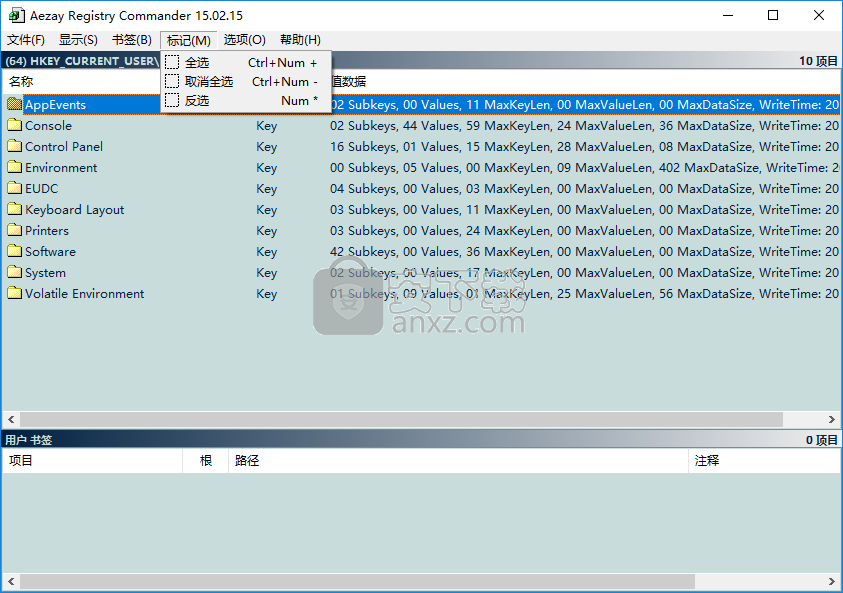This screenshot has width=843, height=593.
Task: Close the 标记(M) menu
Action: point(189,40)
